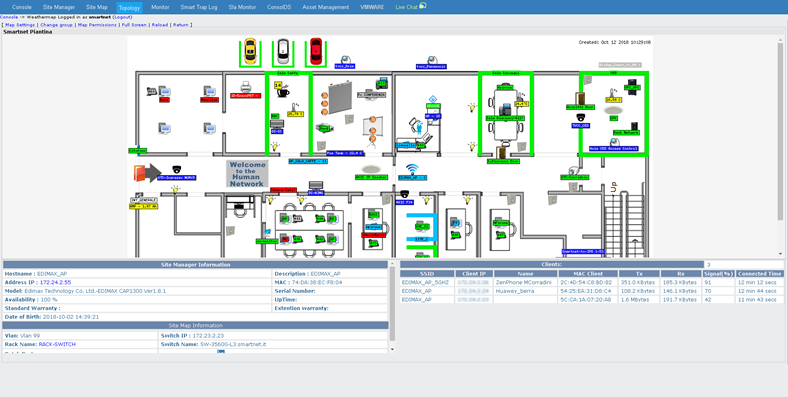Viewport: 788px width, 397px height.
Task: Click the Full Screen link
Action: pos(134,25)
